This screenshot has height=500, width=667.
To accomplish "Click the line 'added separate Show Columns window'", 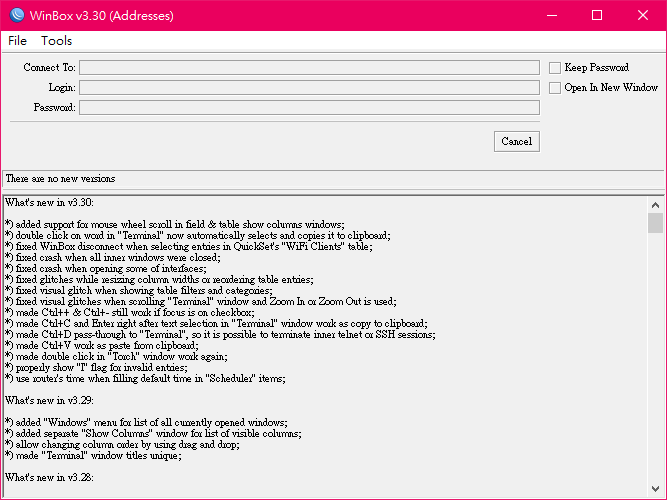I will coord(153,434).
